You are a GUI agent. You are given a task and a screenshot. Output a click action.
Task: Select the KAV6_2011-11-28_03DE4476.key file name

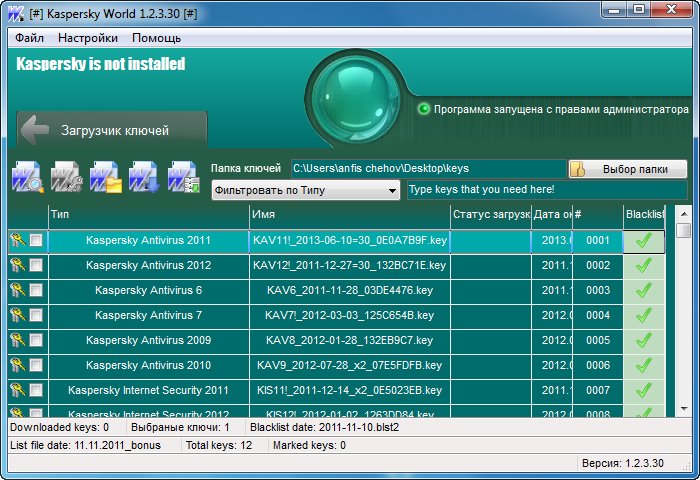coord(350,290)
